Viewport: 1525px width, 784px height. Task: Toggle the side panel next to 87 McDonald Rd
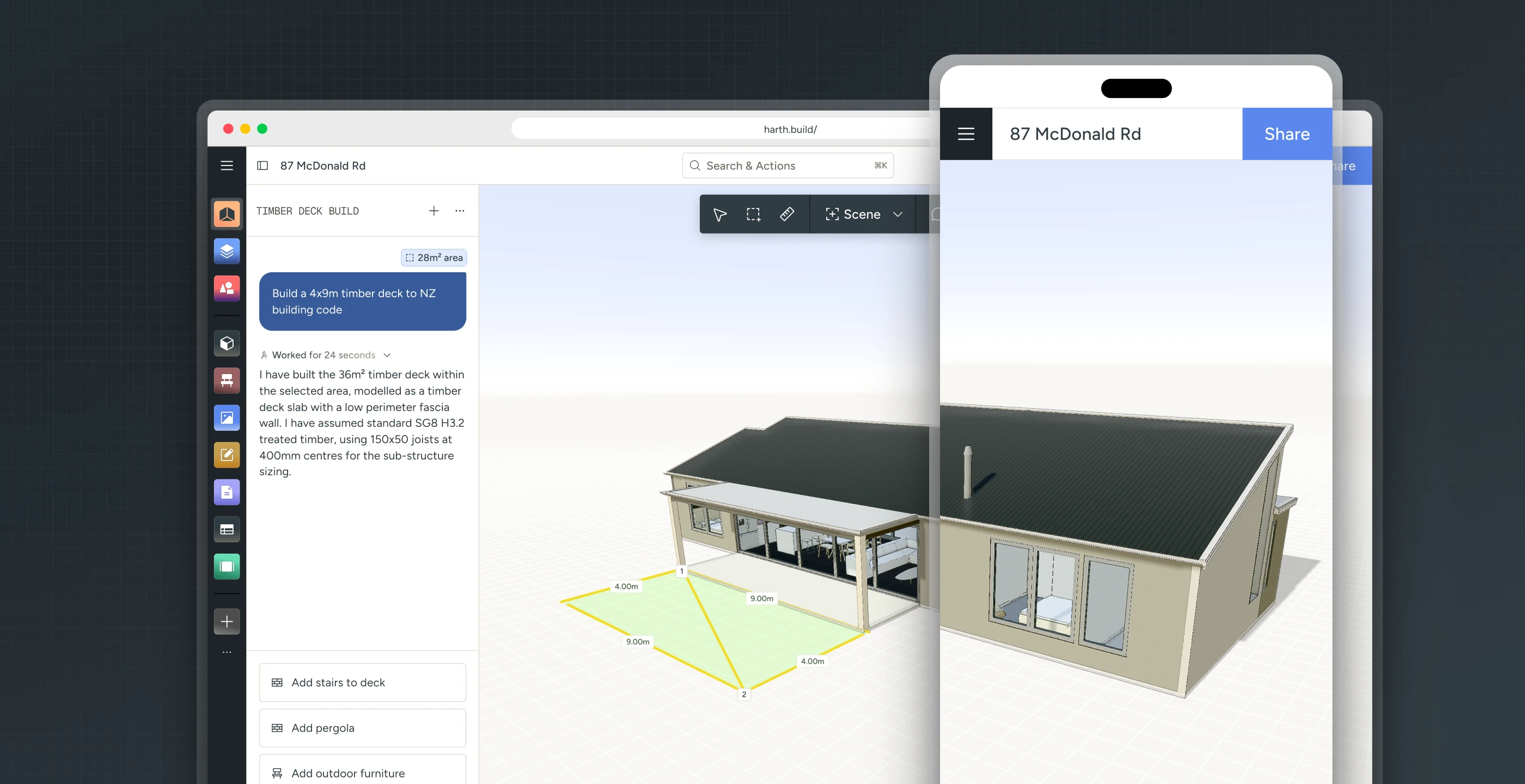263,166
